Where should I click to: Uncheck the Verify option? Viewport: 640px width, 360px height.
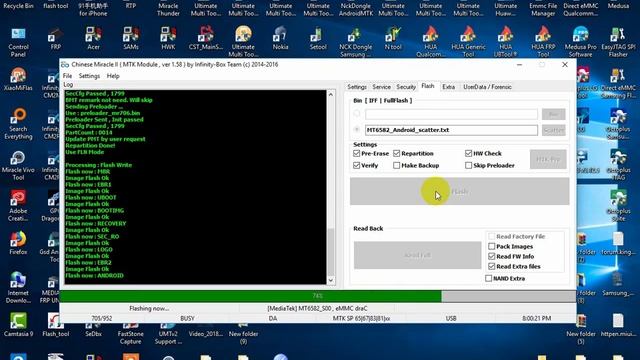point(356,165)
